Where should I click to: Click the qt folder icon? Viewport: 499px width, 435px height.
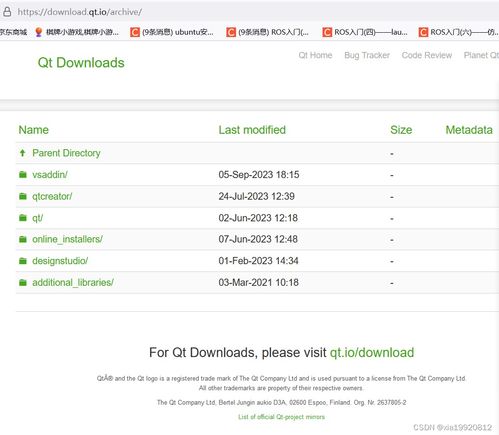[x=23, y=218]
